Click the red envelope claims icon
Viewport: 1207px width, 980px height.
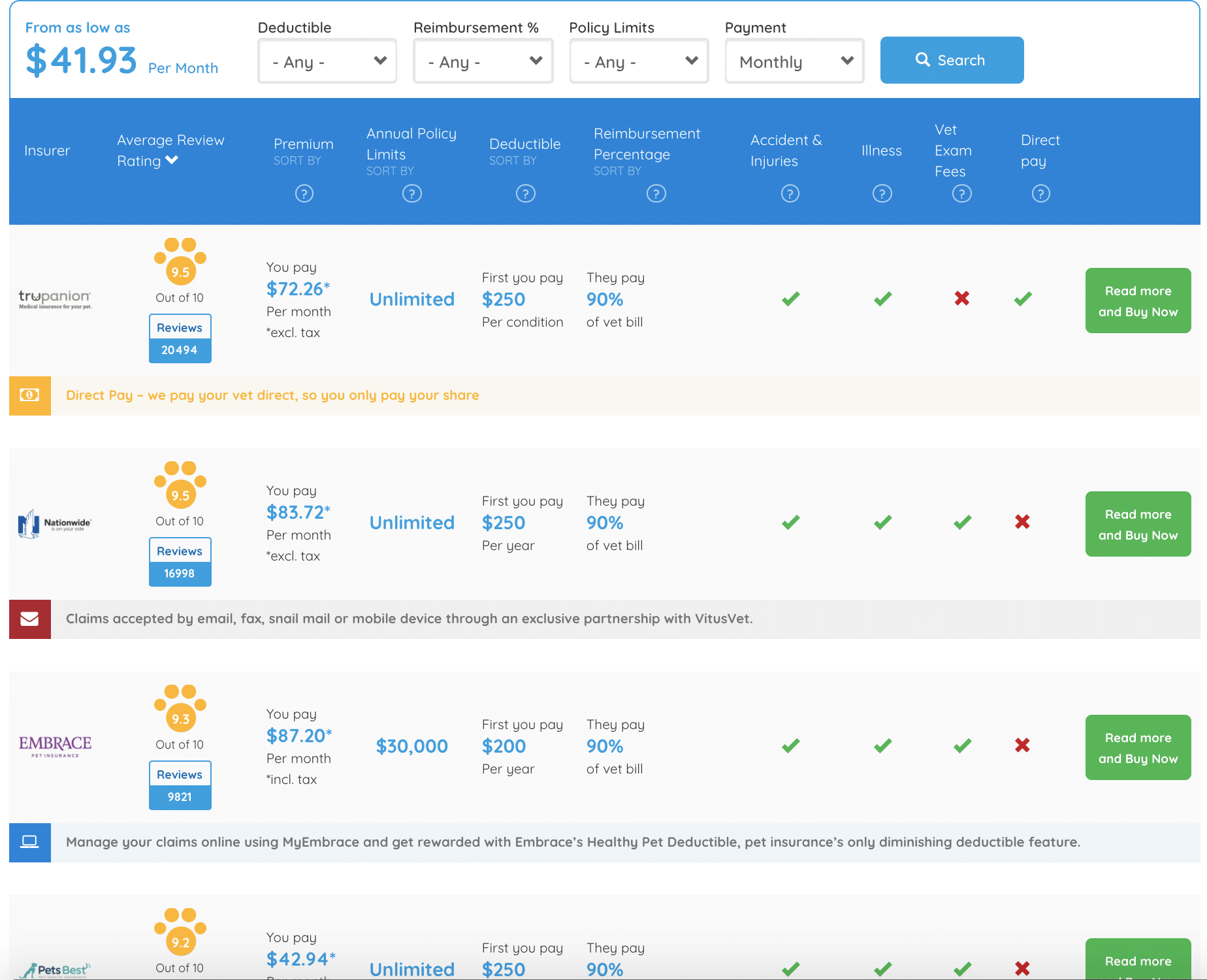(x=30, y=619)
